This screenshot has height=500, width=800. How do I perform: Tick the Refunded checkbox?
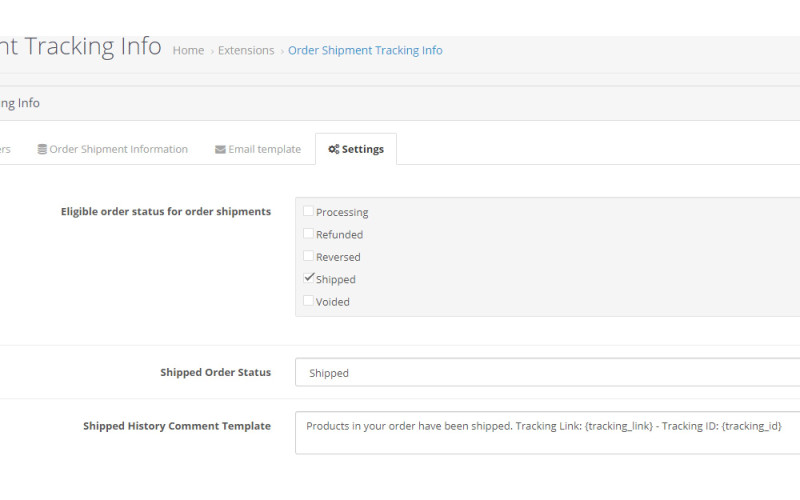[308, 234]
